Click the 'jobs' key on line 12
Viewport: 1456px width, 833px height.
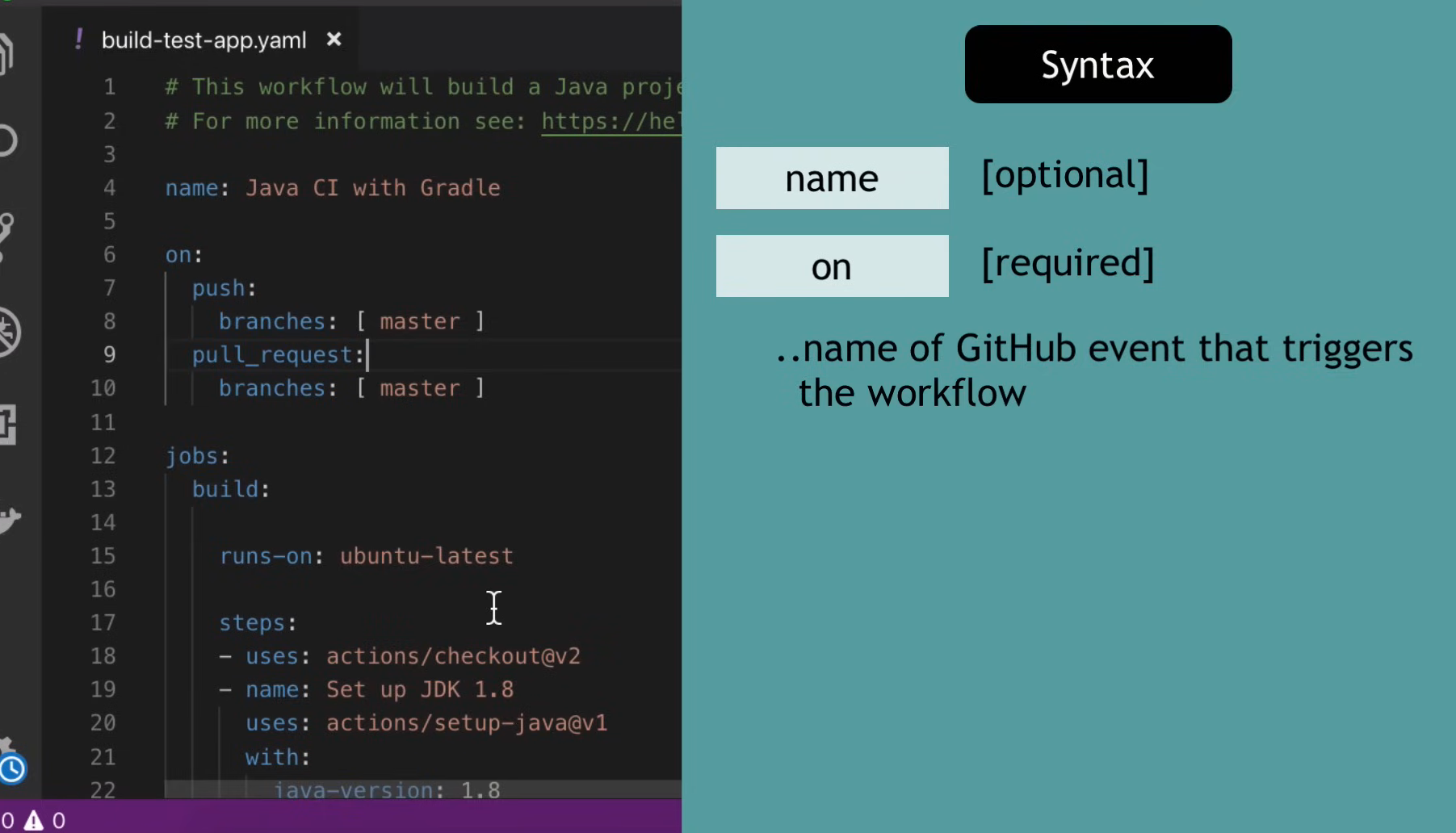pyautogui.click(x=191, y=456)
